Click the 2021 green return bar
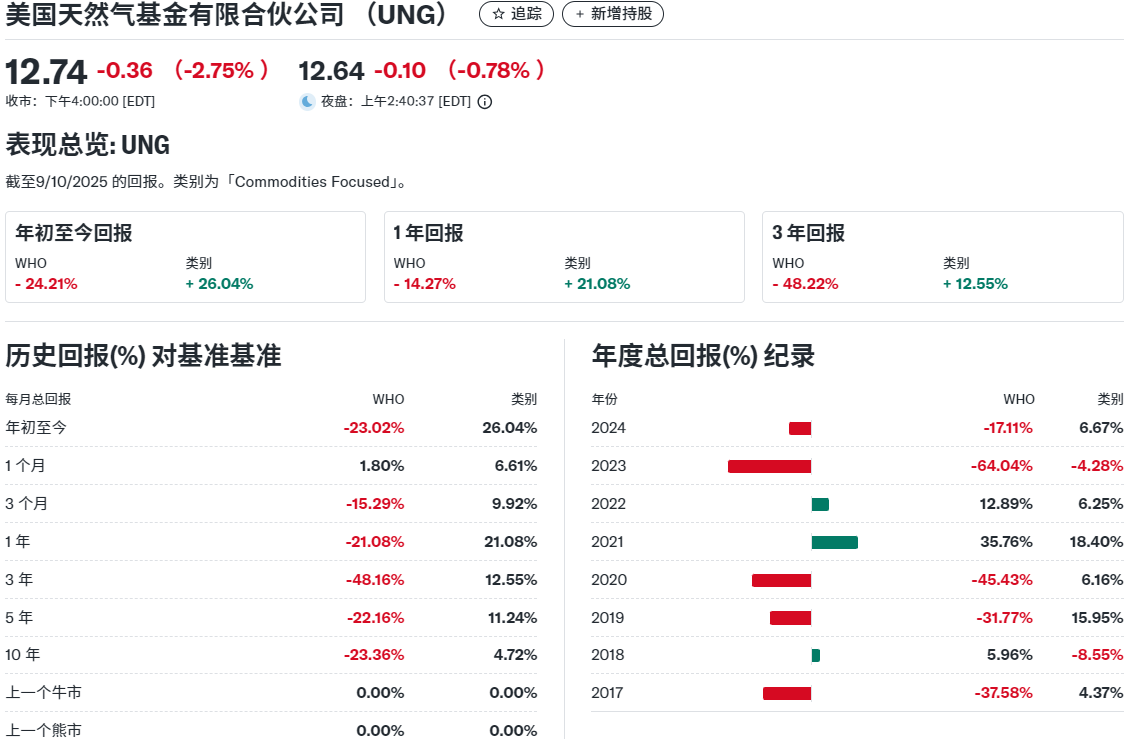The image size is (1144, 739). tap(834, 542)
